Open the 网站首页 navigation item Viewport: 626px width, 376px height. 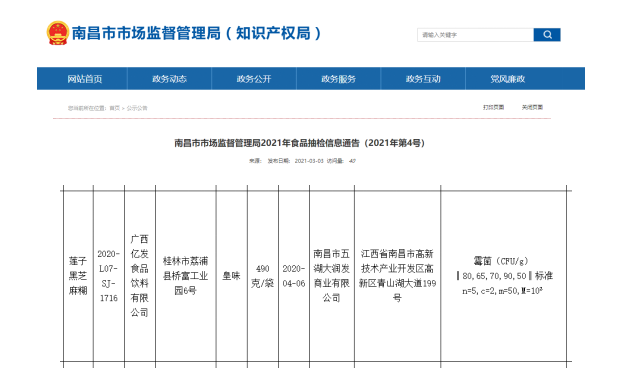click(x=84, y=79)
